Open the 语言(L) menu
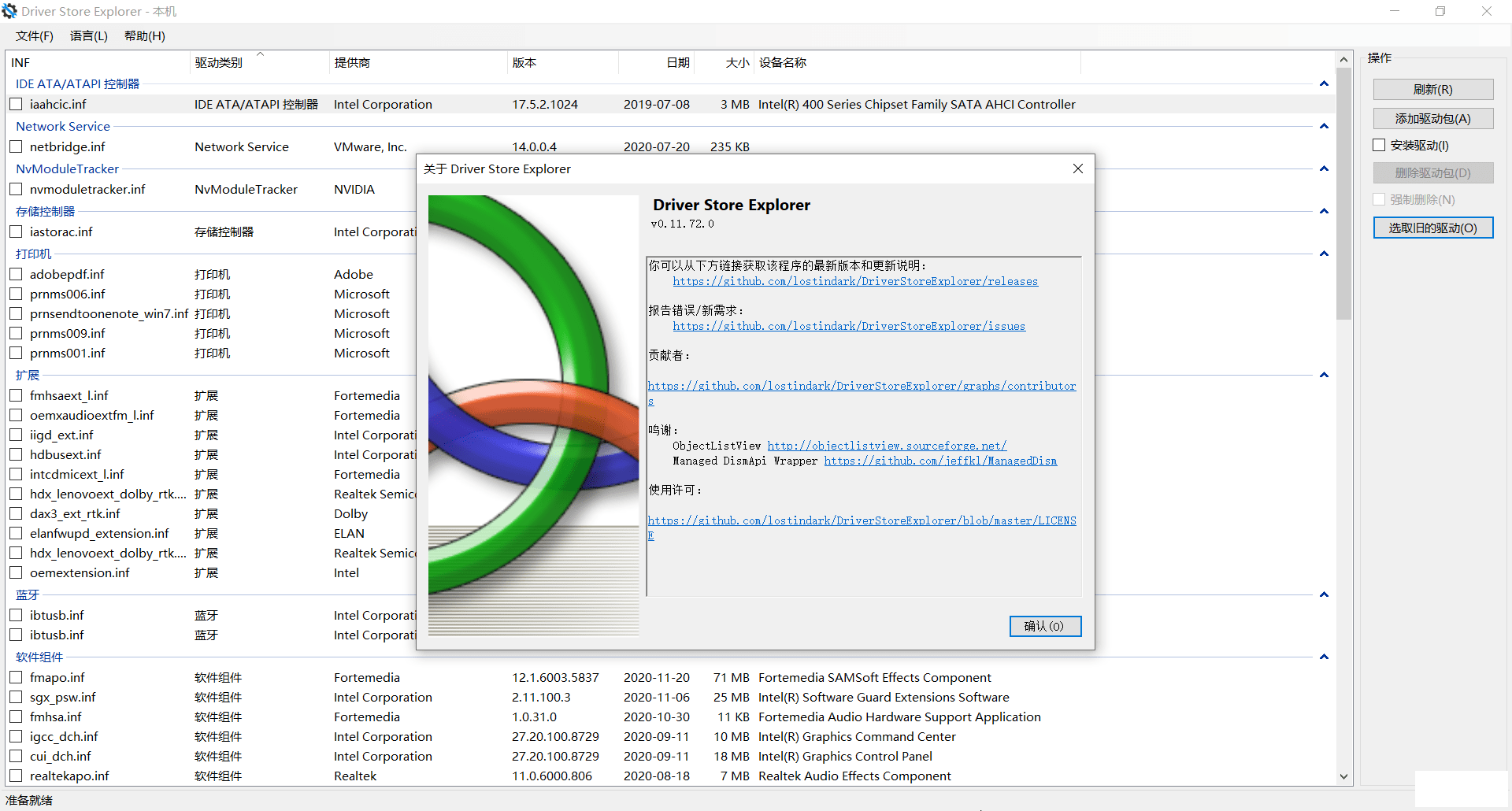Screen dimensions: 1512x811 pos(88,36)
